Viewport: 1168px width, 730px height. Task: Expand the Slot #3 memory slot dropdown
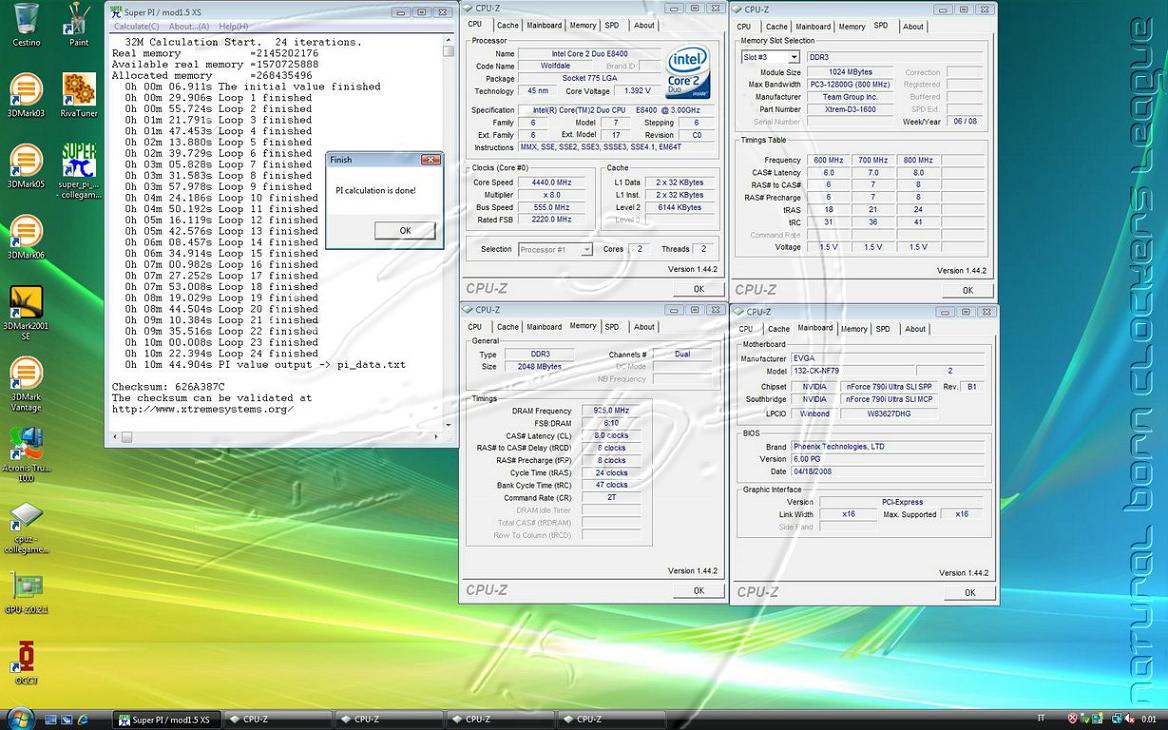point(794,57)
